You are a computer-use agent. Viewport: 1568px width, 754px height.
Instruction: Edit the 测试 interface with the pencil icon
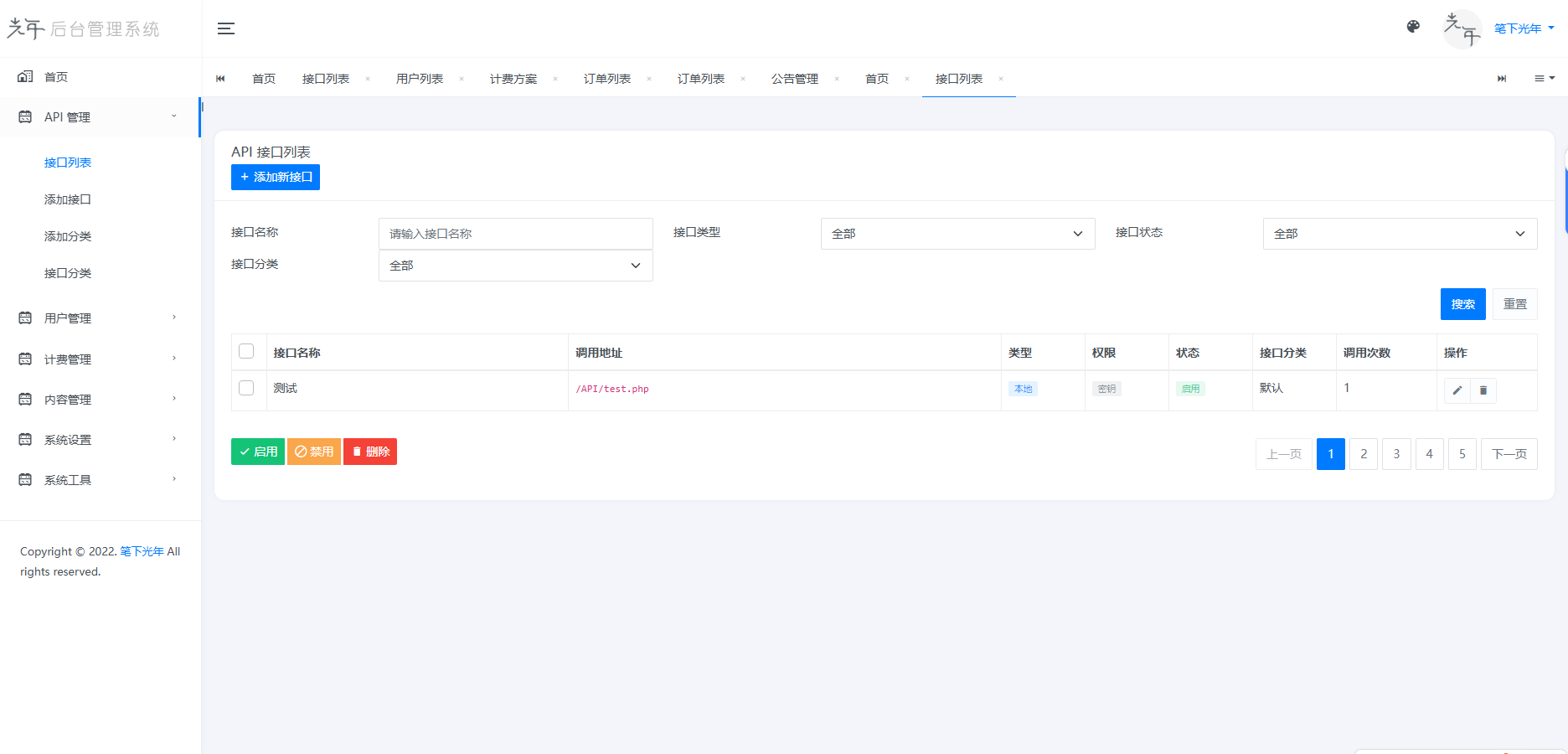[1457, 390]
